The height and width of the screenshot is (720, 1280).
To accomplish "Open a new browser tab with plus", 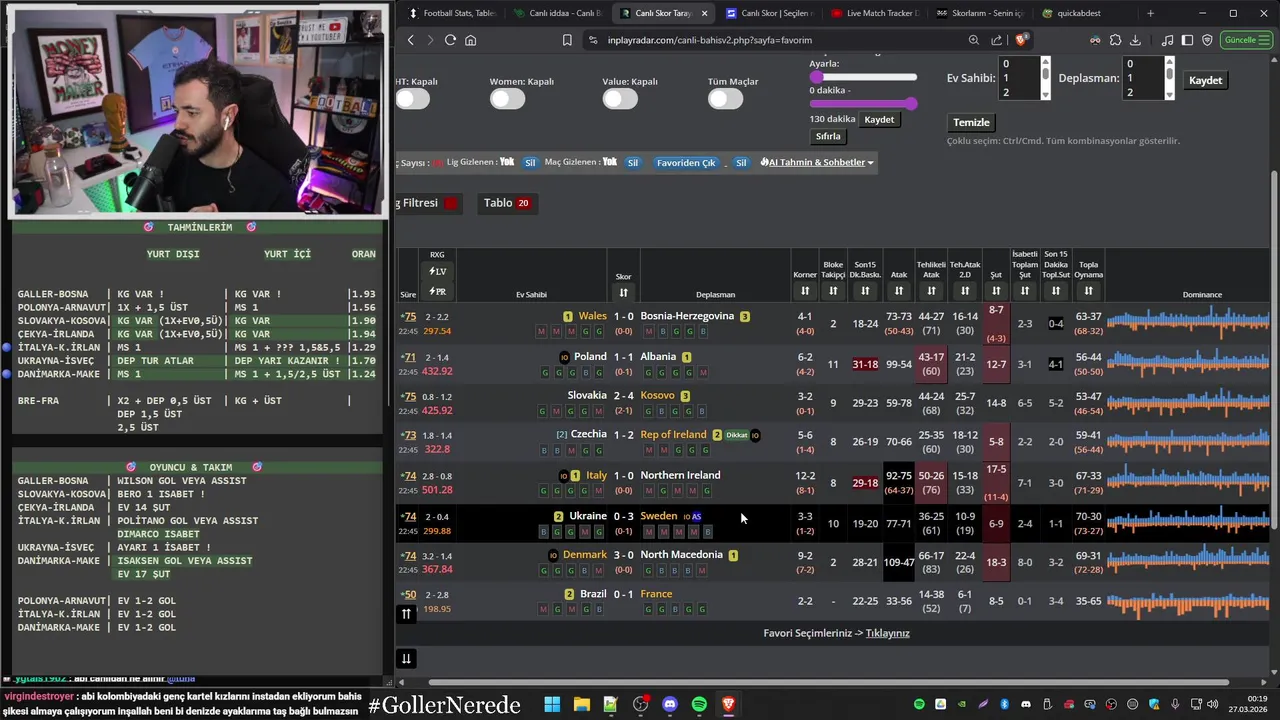I will tap(1150, 13).
